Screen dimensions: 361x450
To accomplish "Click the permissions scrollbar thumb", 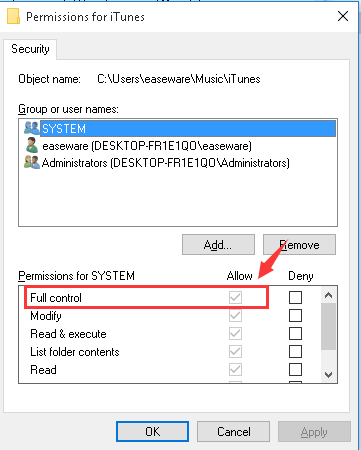I will (328, 327).
